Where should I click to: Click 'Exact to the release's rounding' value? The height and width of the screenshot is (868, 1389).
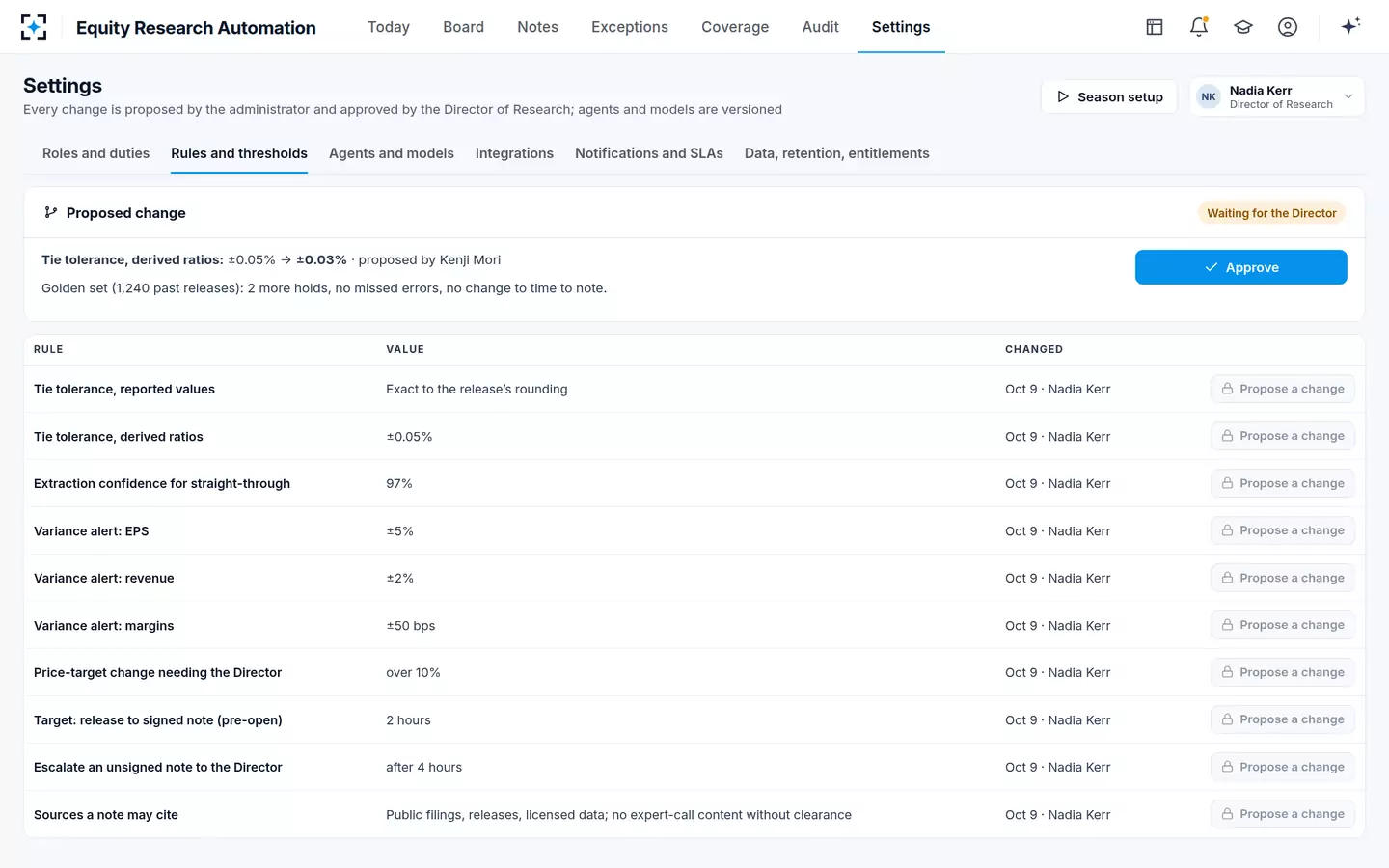[x=477, y=389]
